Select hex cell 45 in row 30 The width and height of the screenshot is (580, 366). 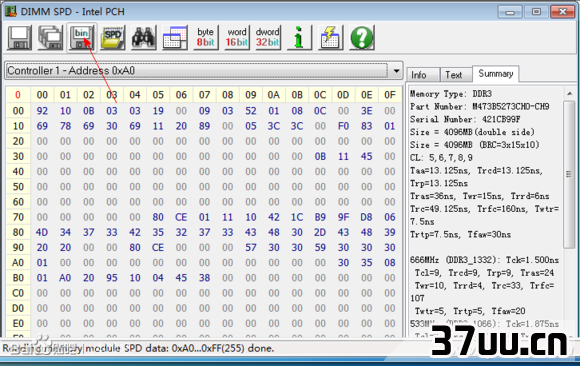coord(367,156)
